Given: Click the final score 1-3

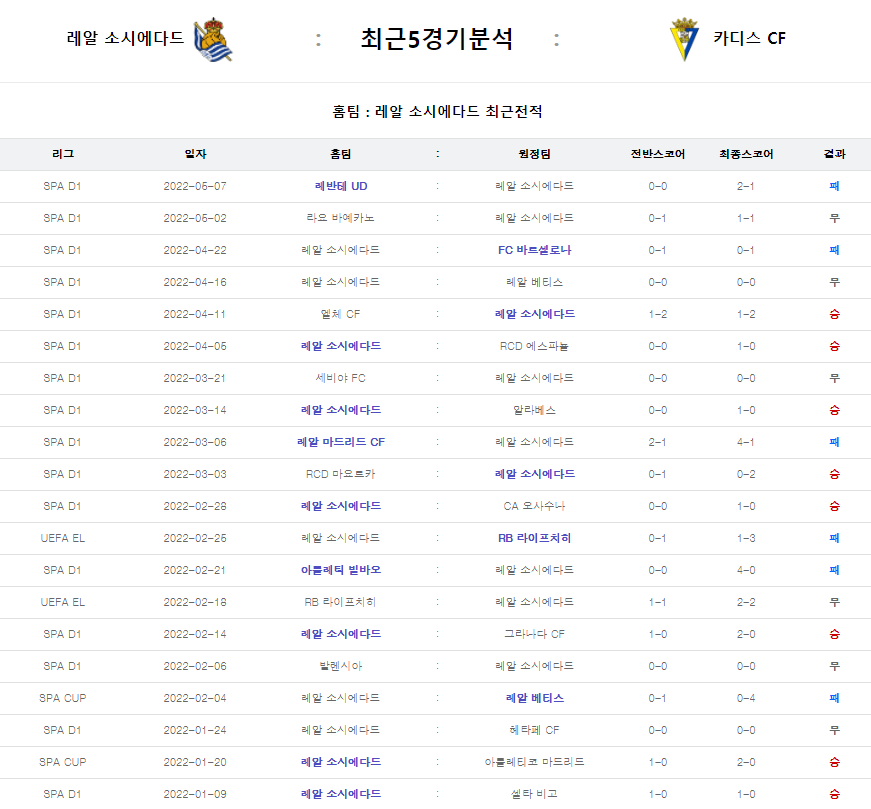Looking at the screenshot, I should tap(746, 538).
